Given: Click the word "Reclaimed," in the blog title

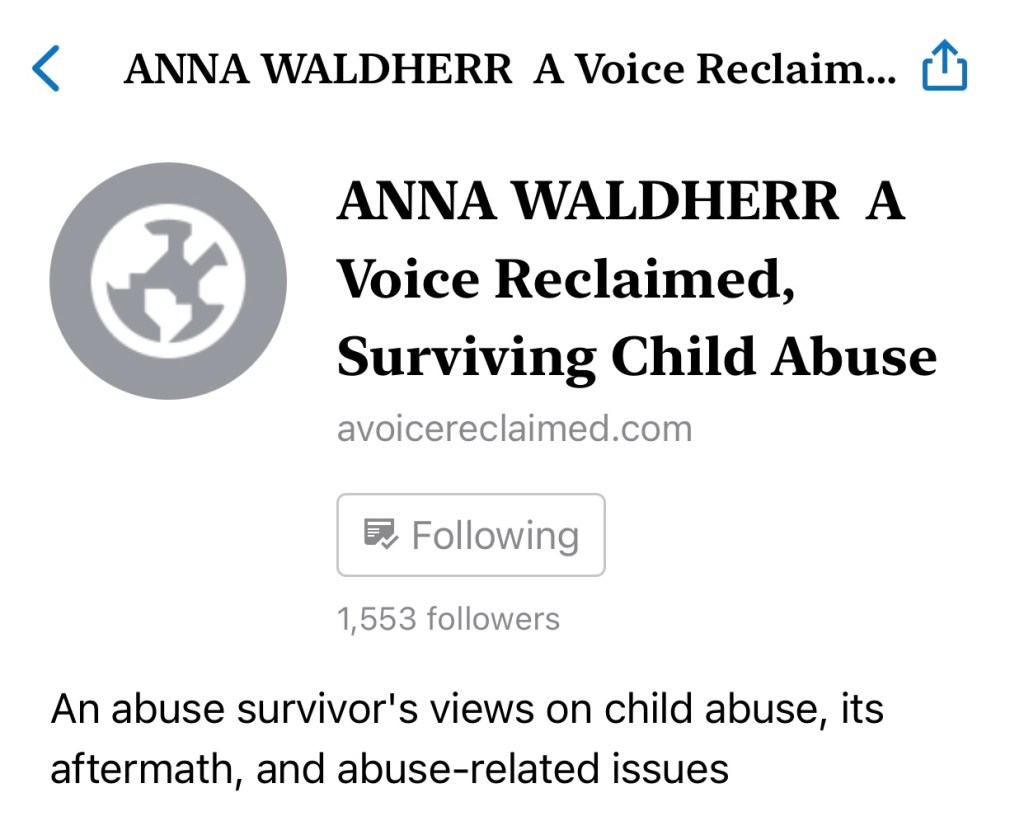Looking at the screenshot, I should [638, 279].
